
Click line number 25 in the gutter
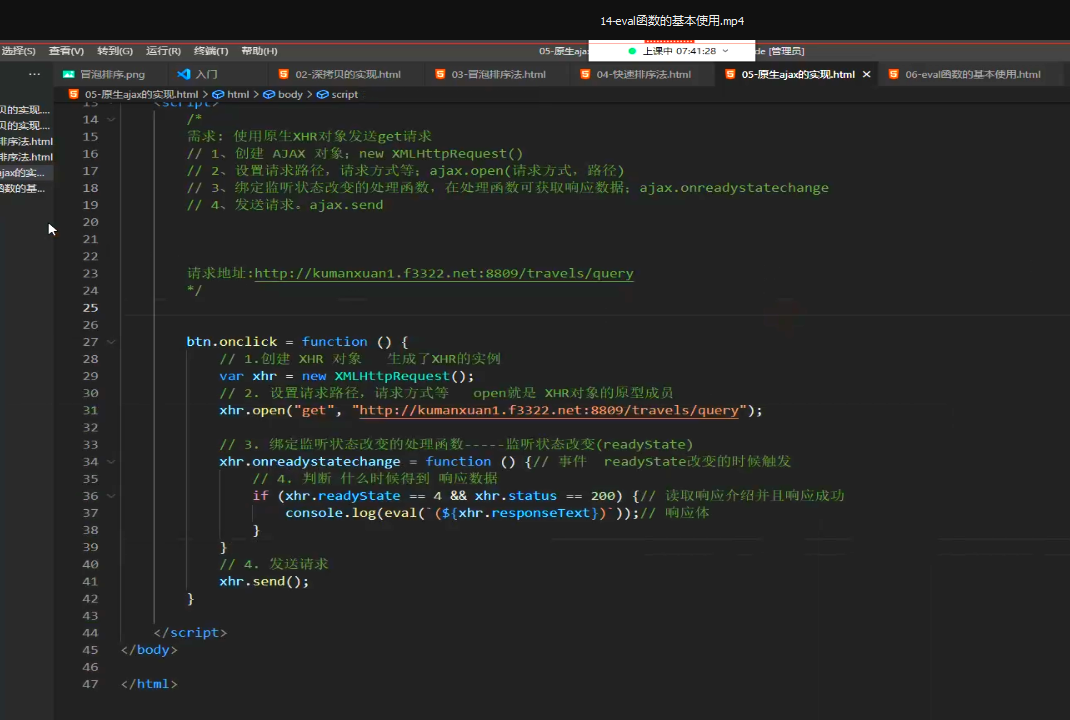90,308
